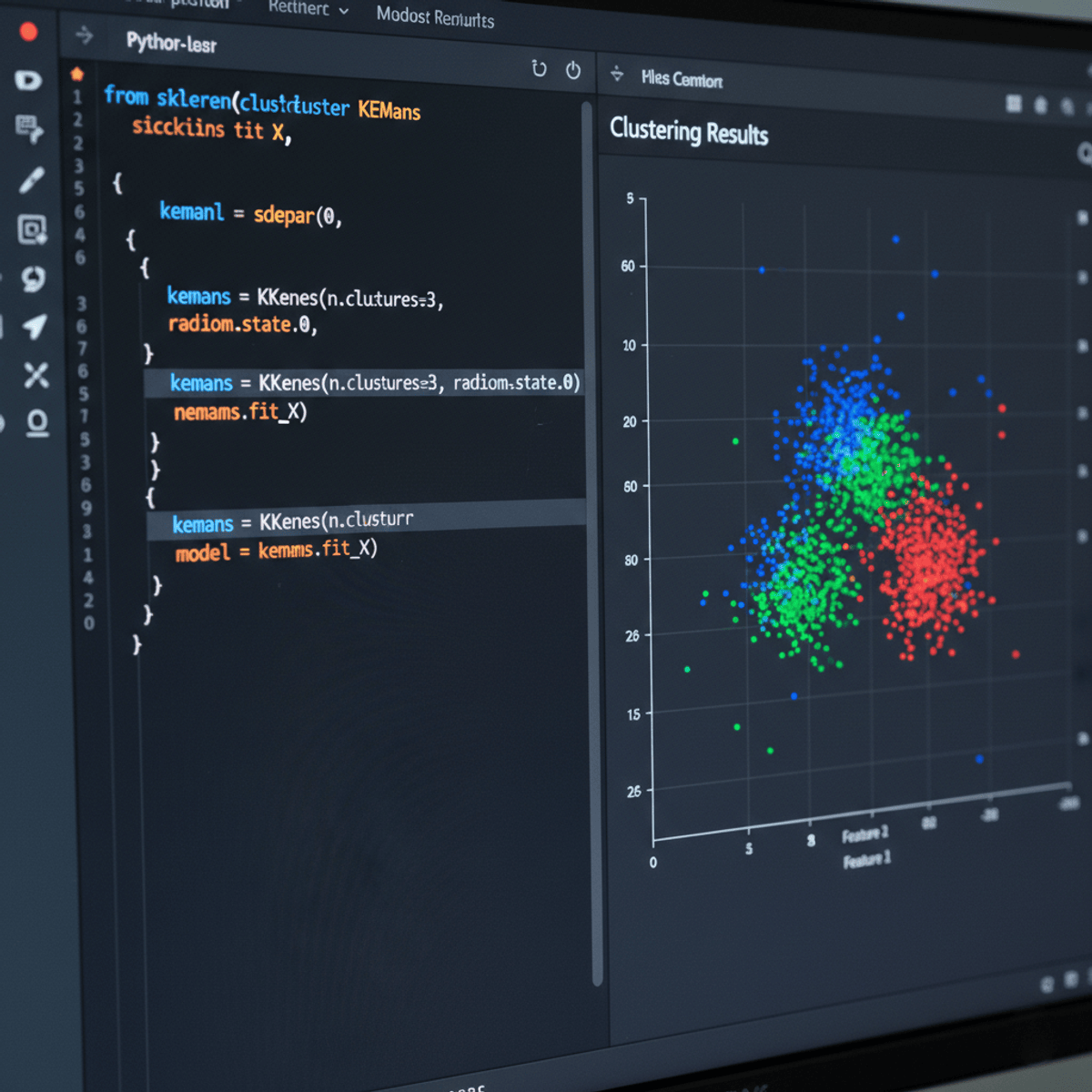Run the script using the circular arrow icon

[539, 70]
